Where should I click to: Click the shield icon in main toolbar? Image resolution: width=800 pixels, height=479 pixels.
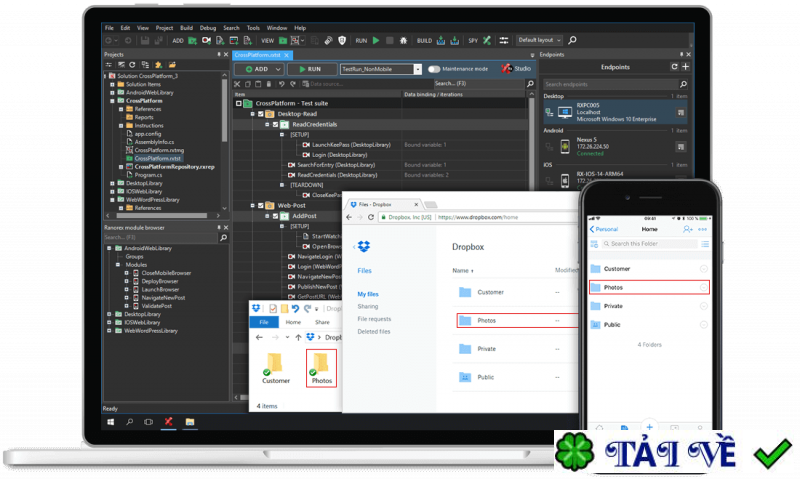coord(342,40)
